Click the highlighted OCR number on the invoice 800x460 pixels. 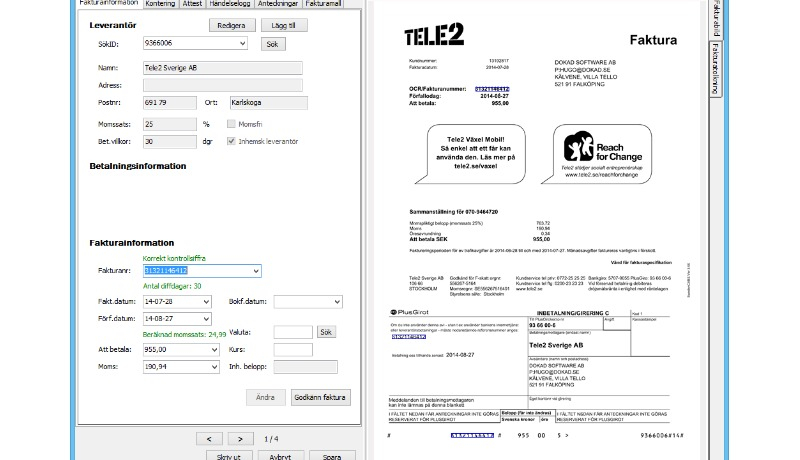[x=492, y=89]
